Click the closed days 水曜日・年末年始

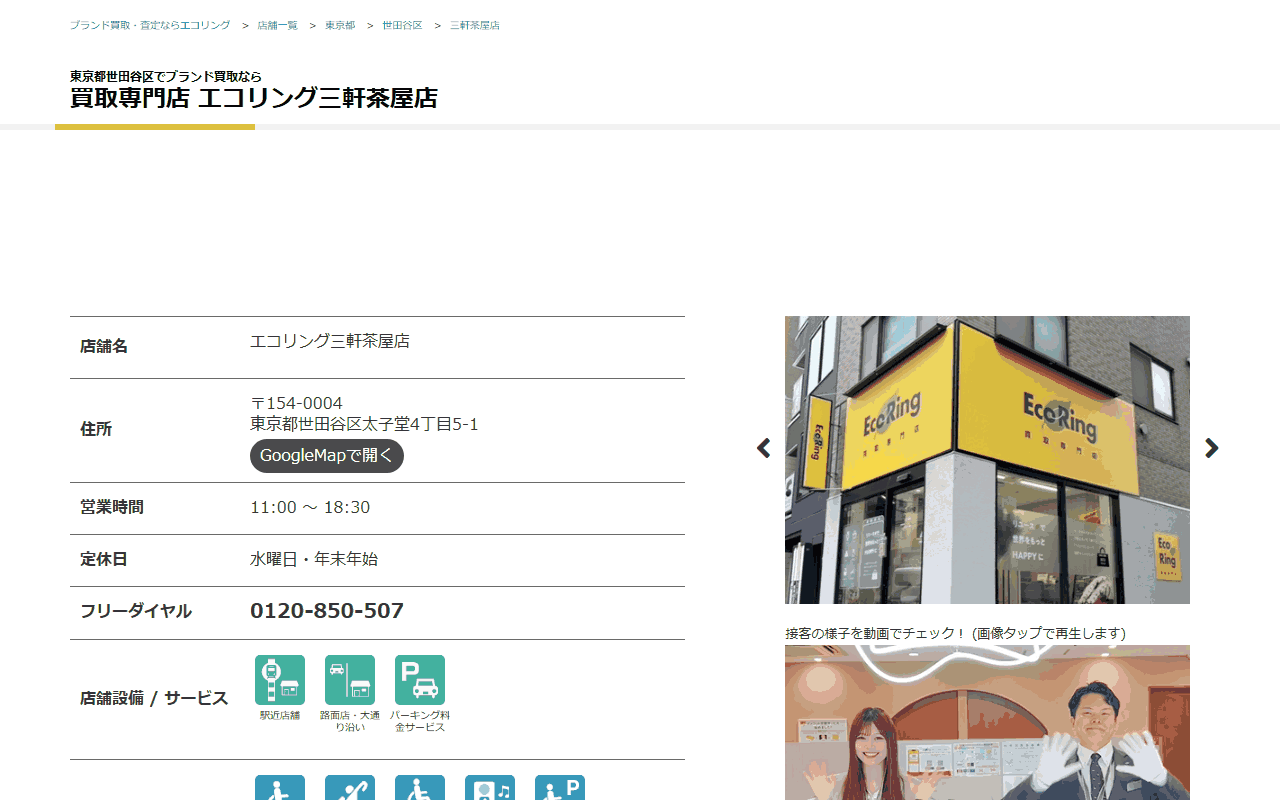[314, 559]
